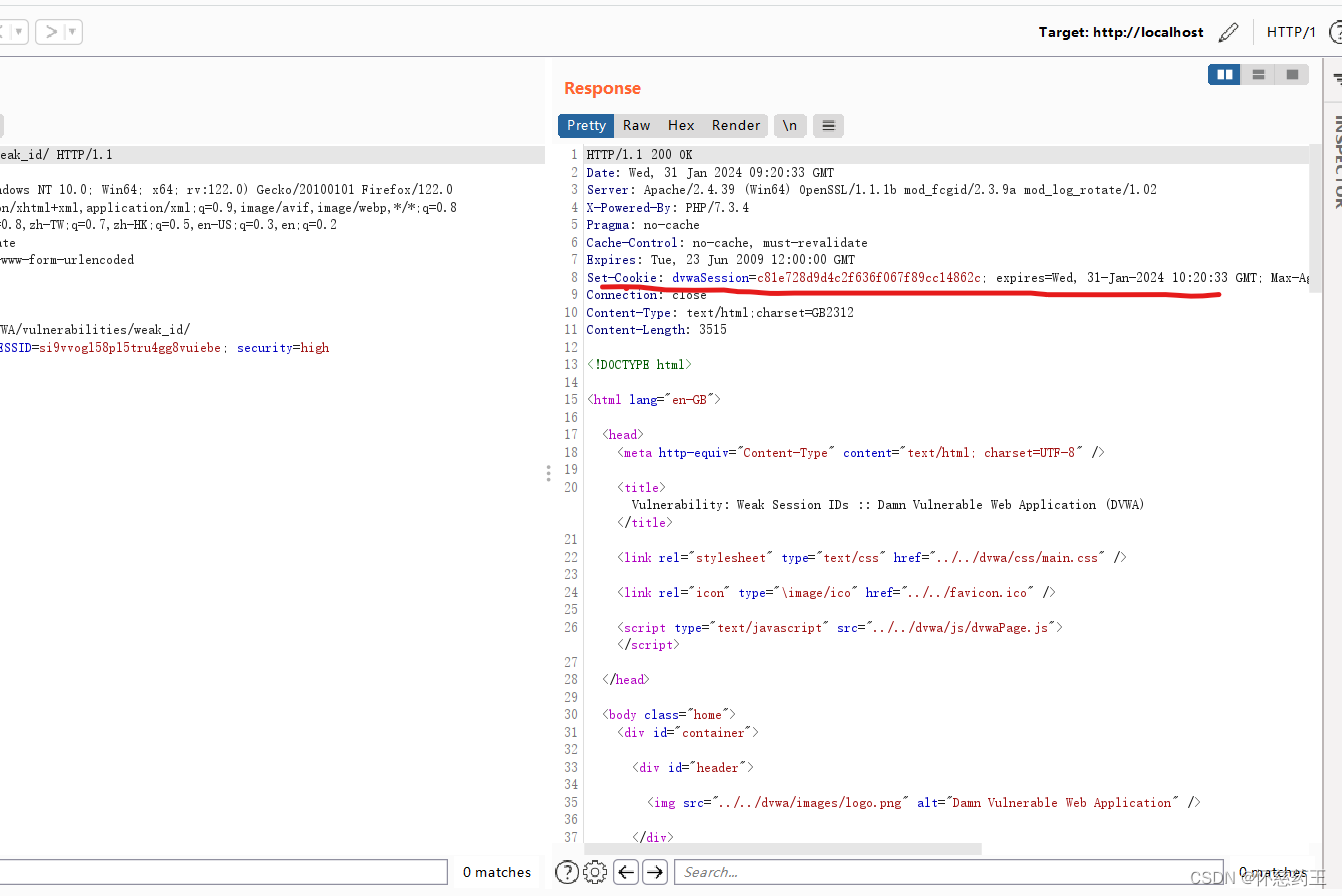Click the div id="header" line
The image size is (1342, 896).
coord(692,767)
